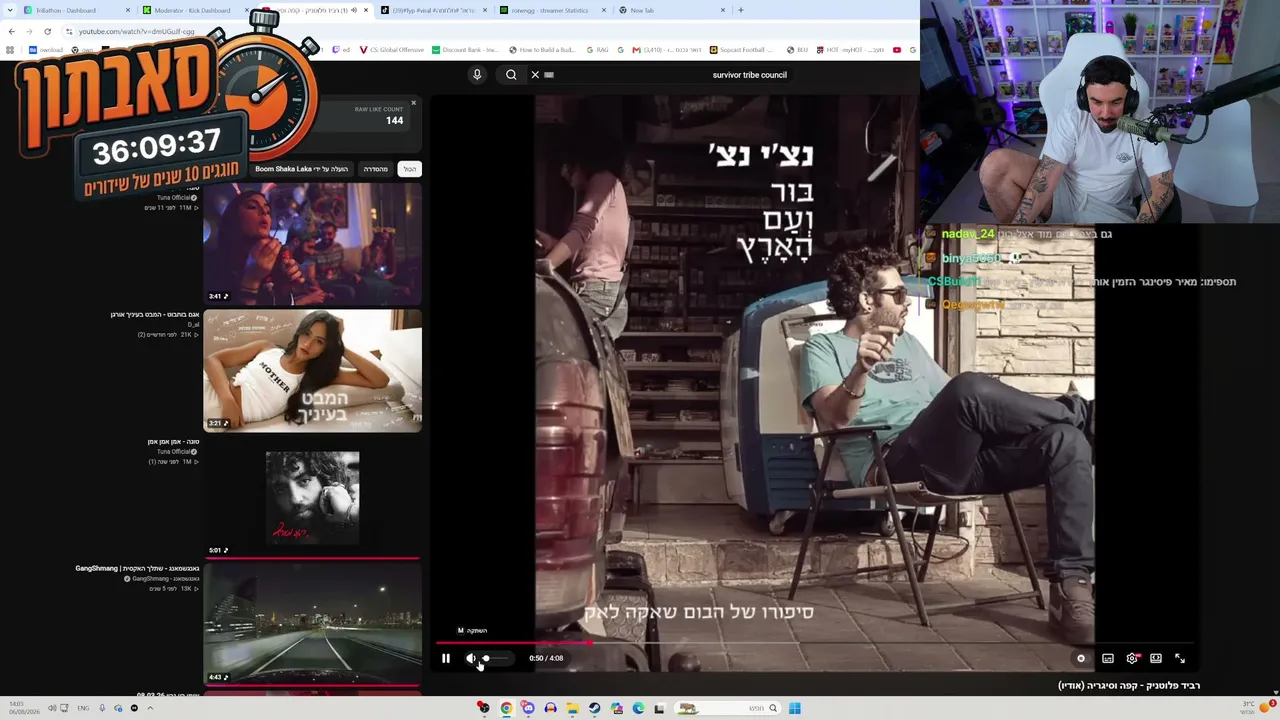Mute the video with the speaker icon

[x=470, y=658]
